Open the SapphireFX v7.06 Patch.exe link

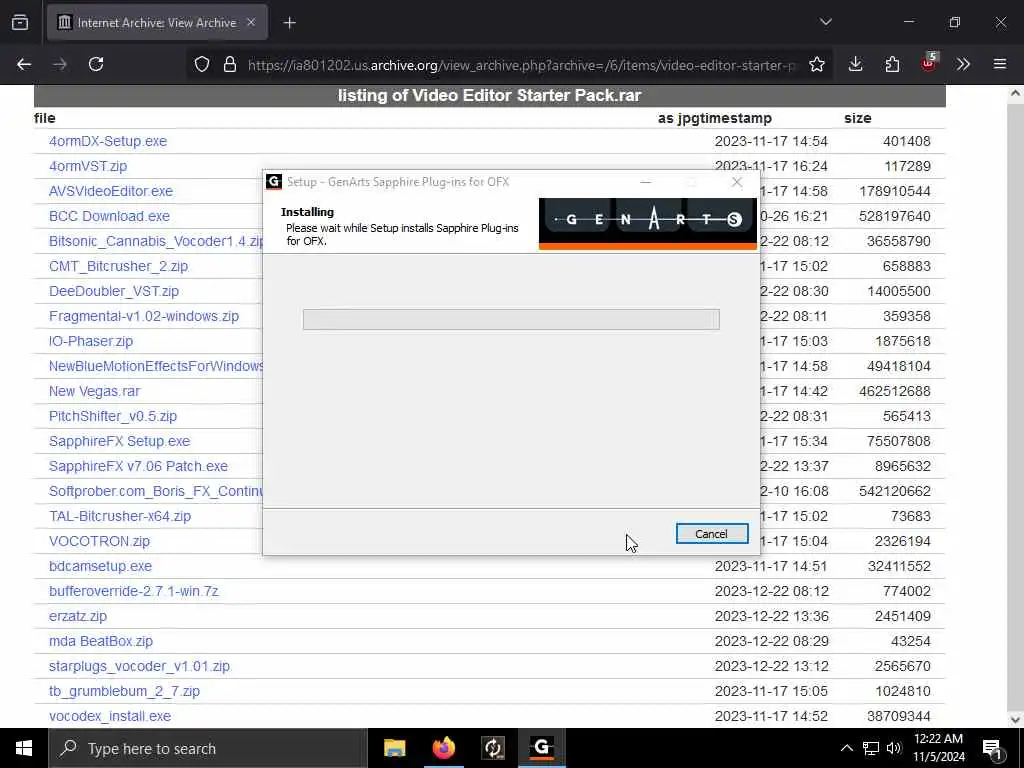point(138,466)
